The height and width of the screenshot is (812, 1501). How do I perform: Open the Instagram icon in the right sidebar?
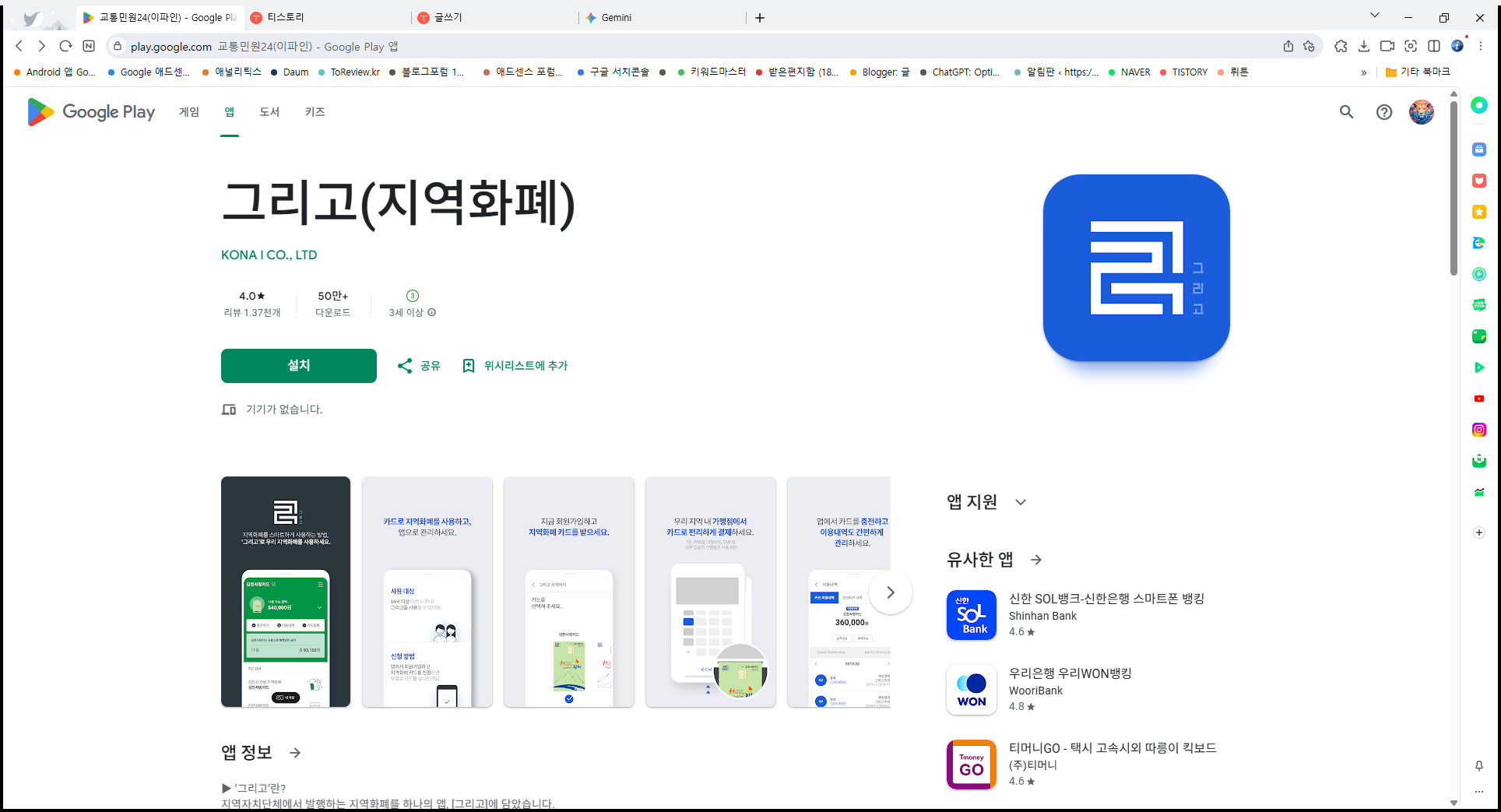pyautogui.click(x=1479, y=429)
